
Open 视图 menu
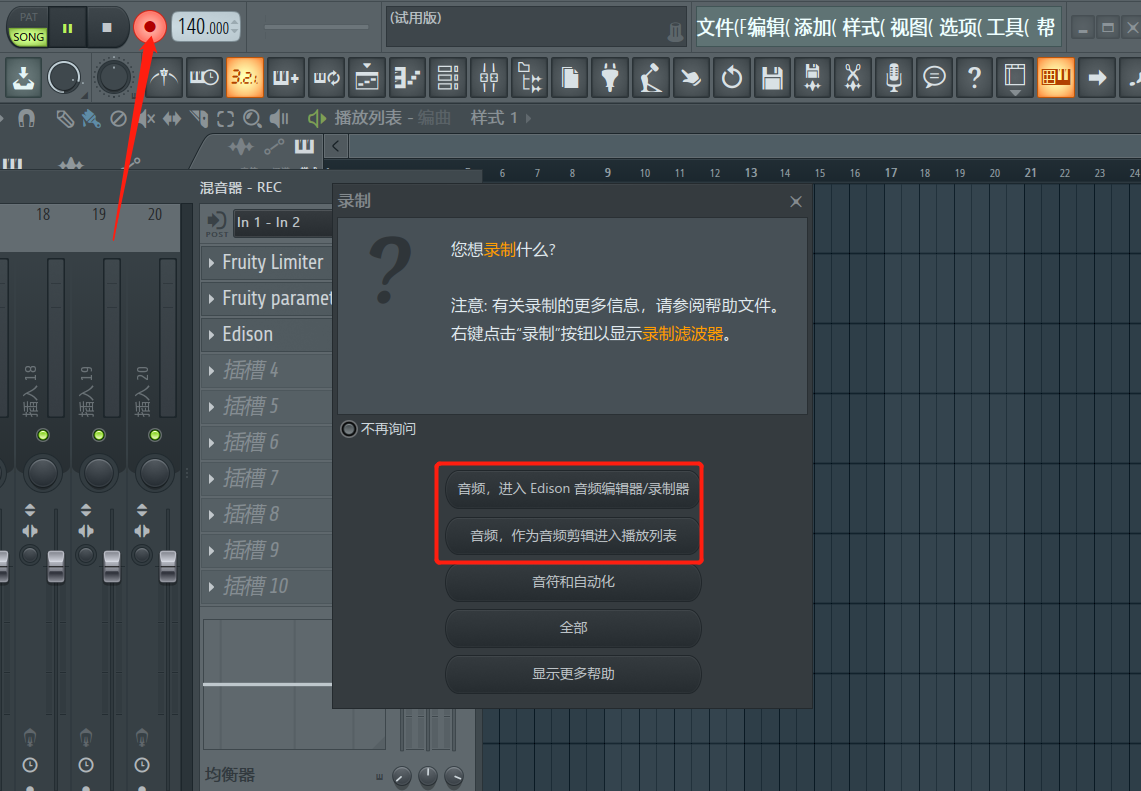pyautogui.click(x=913, y=28)
